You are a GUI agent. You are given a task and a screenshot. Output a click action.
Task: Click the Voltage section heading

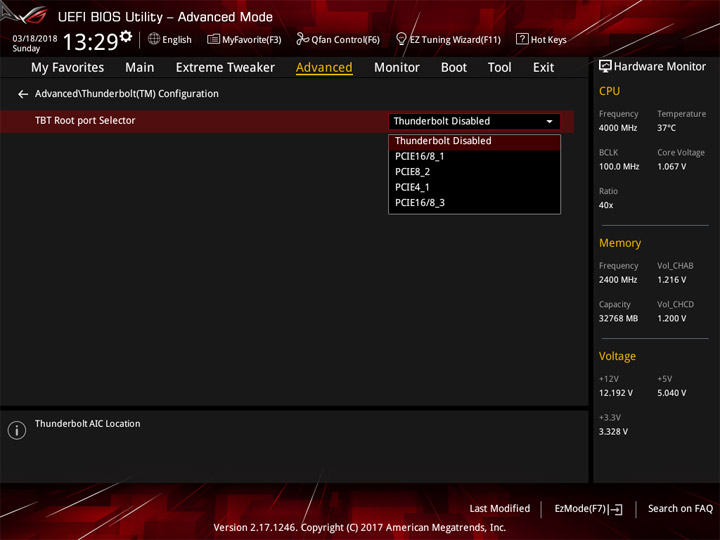coord(617,356)
